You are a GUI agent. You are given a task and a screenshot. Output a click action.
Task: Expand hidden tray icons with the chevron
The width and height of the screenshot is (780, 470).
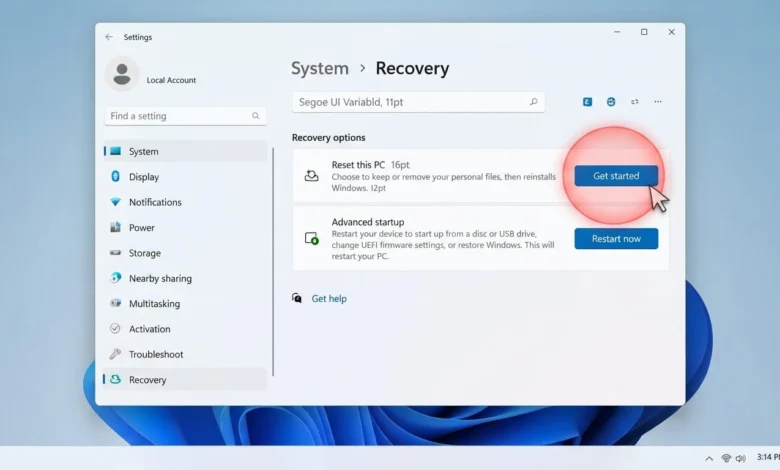pos(709,458)
